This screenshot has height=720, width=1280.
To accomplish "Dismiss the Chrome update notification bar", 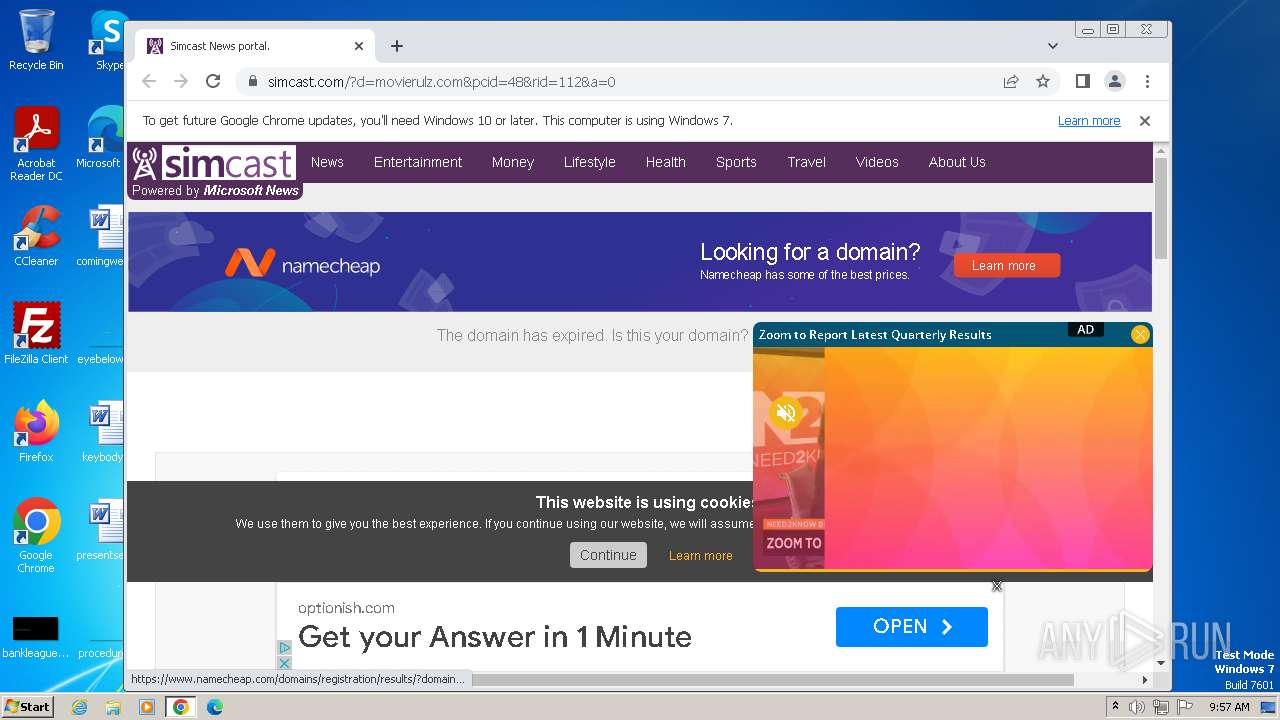I will [x=1145, y=120].
